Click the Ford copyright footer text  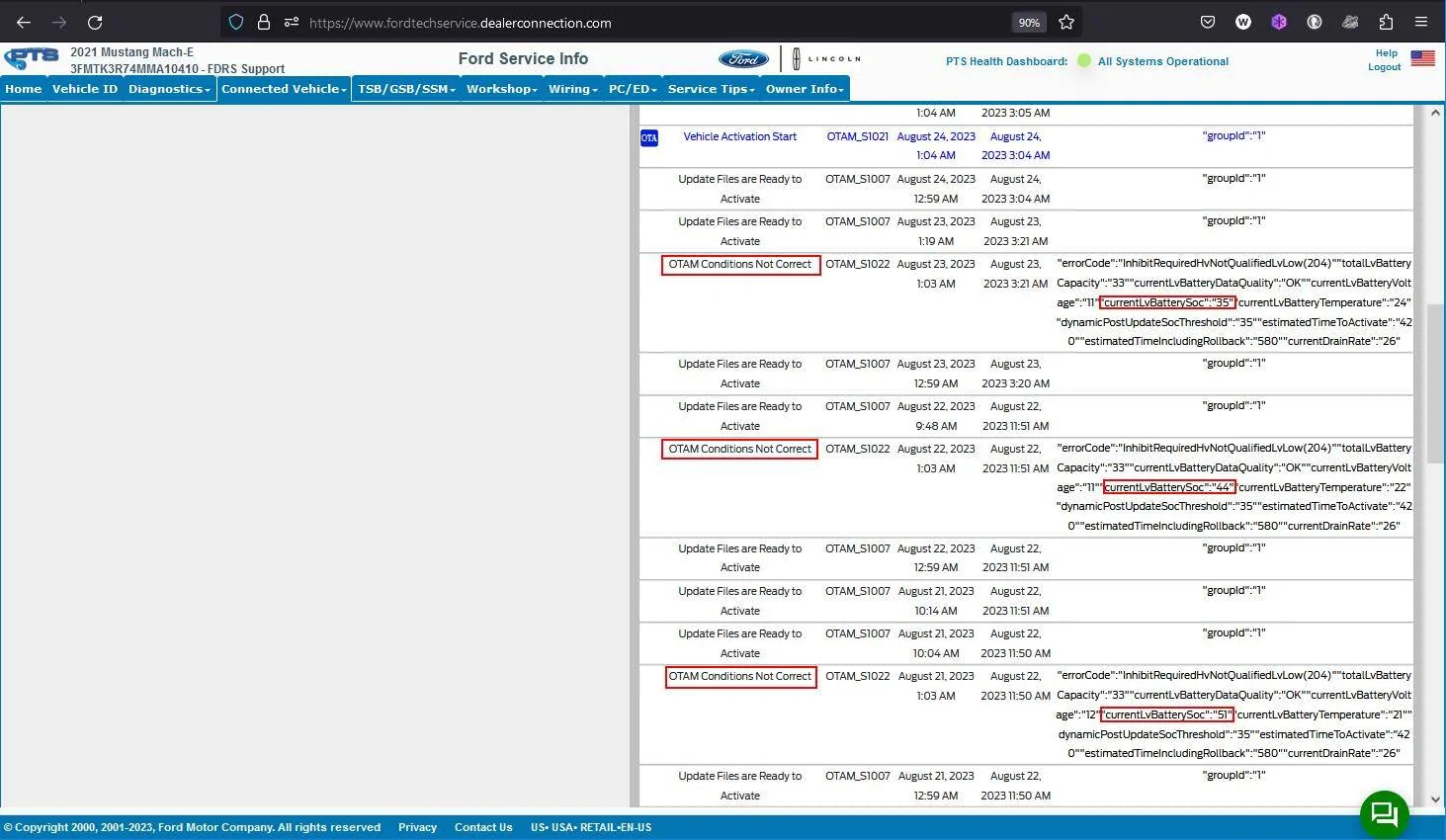[x=192, y=827]
